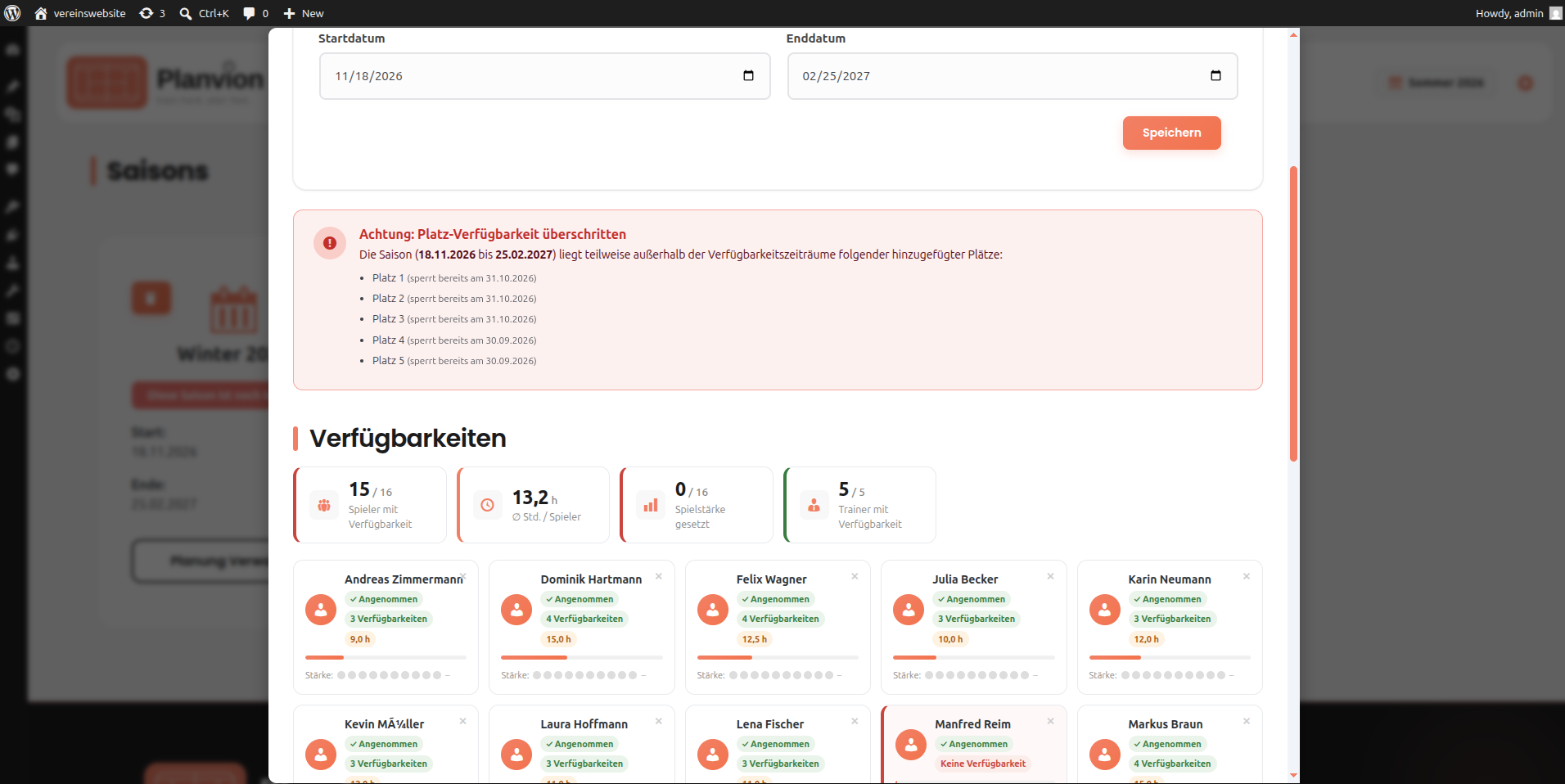Open the Ctrl+K search
Screen dimensions: 1565x784
coord(205,13)
